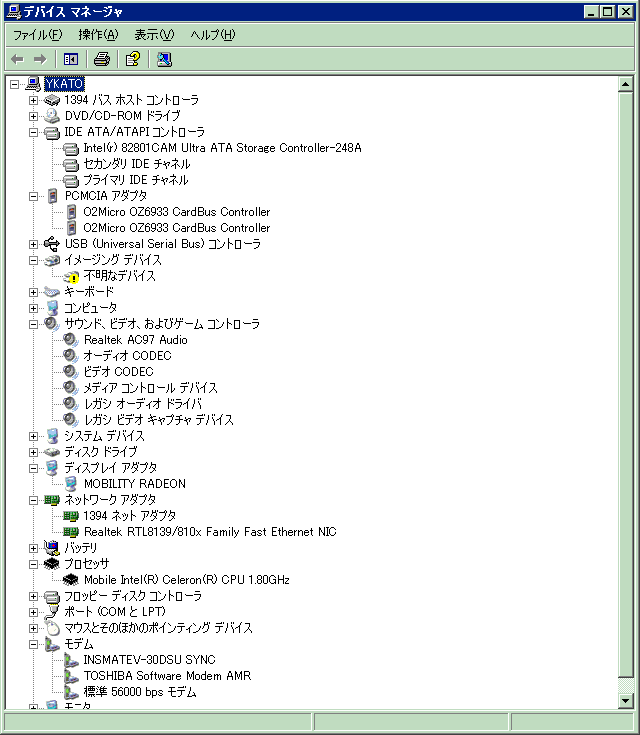Click the 1394 ネット アダプタ network icon
Viewport: 640px width, 735px height.
pyautogui.click(x=71, y=516)
